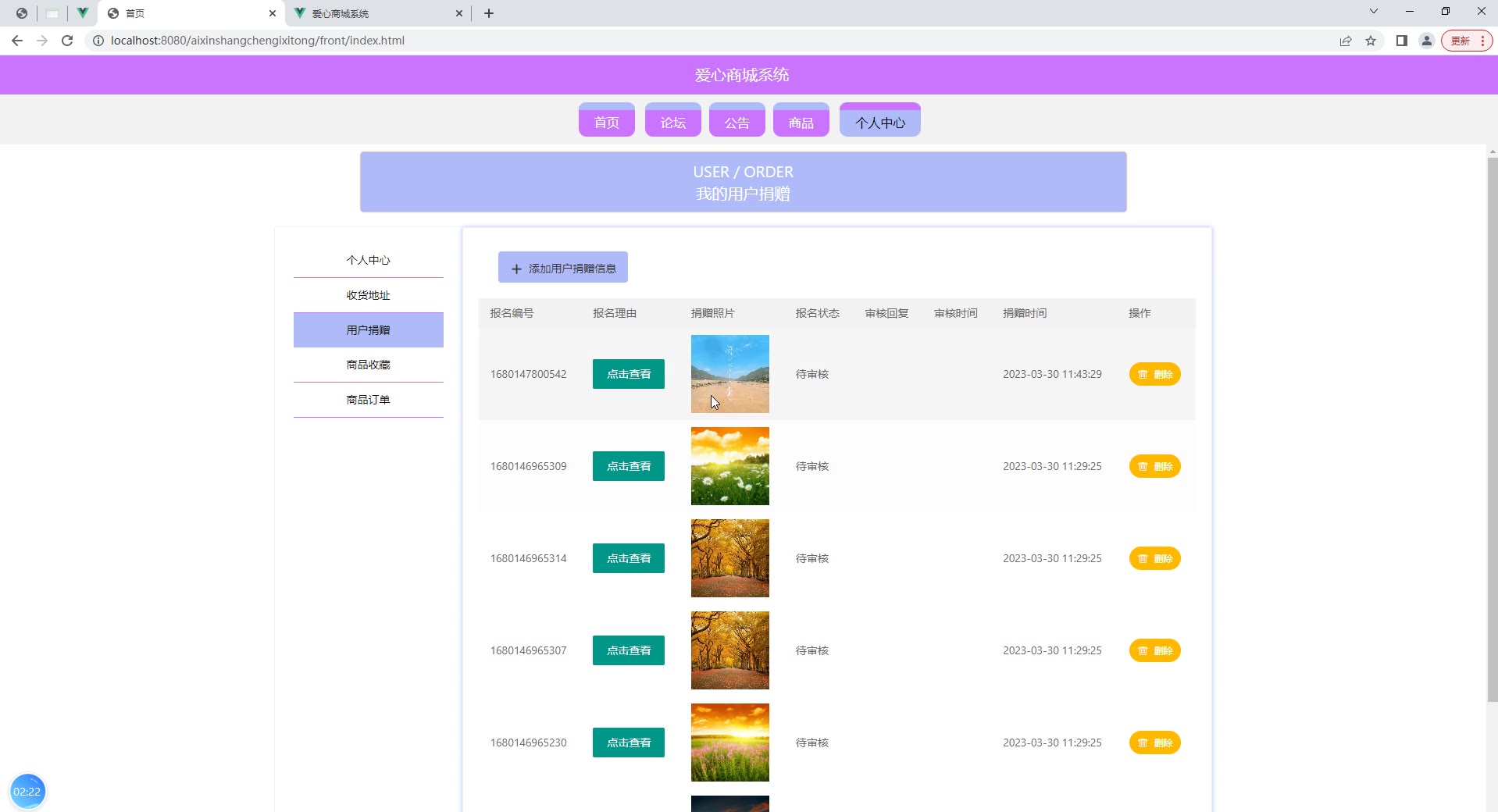Open the 论坛 navigation tab
This screenshot has width=1498, height=812.
(673, 120)
